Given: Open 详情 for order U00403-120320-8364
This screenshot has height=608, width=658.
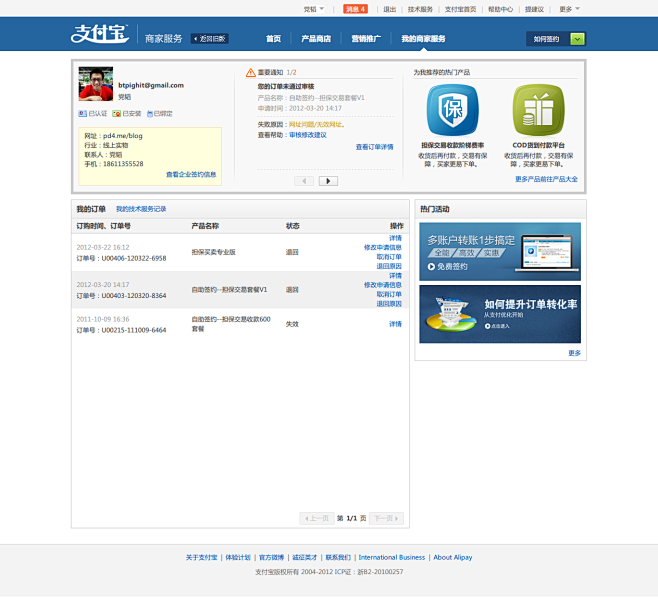Looking at the screenshot, I should pyautogui.click(x=395, y=276).
